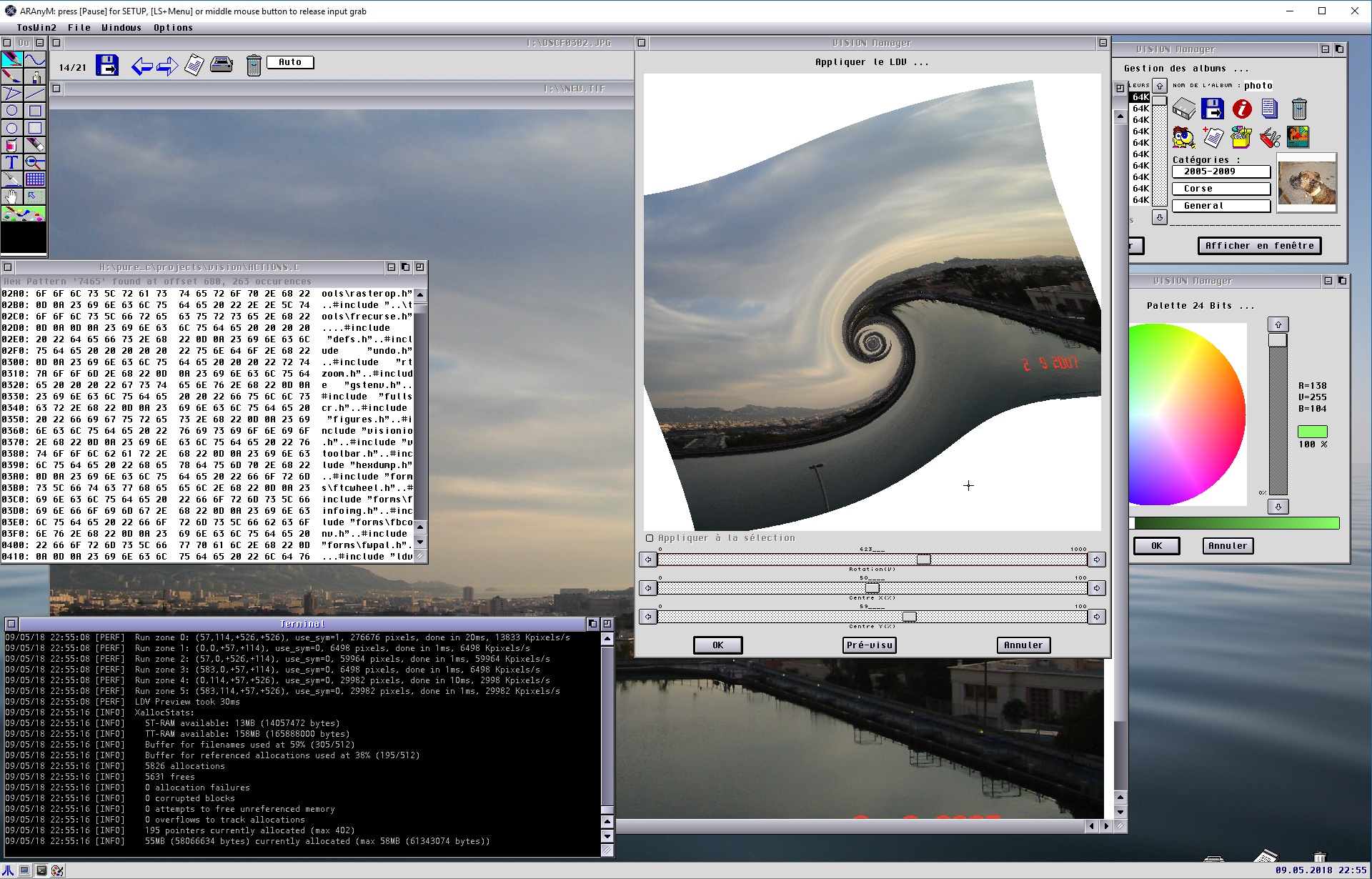Select the Text tool in the toolbox
The image size is (1372, 879).
tap(11, 162)
